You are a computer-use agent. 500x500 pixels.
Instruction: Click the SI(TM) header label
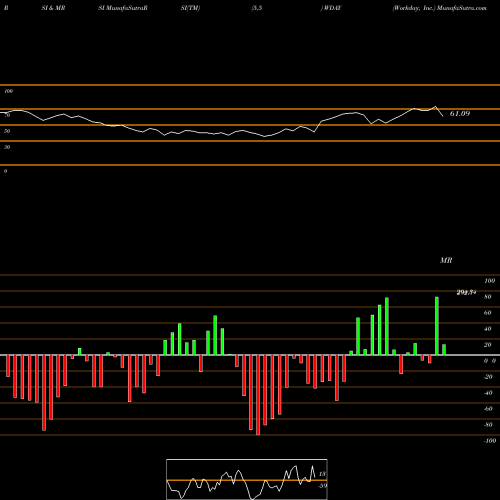pos(190,8)
